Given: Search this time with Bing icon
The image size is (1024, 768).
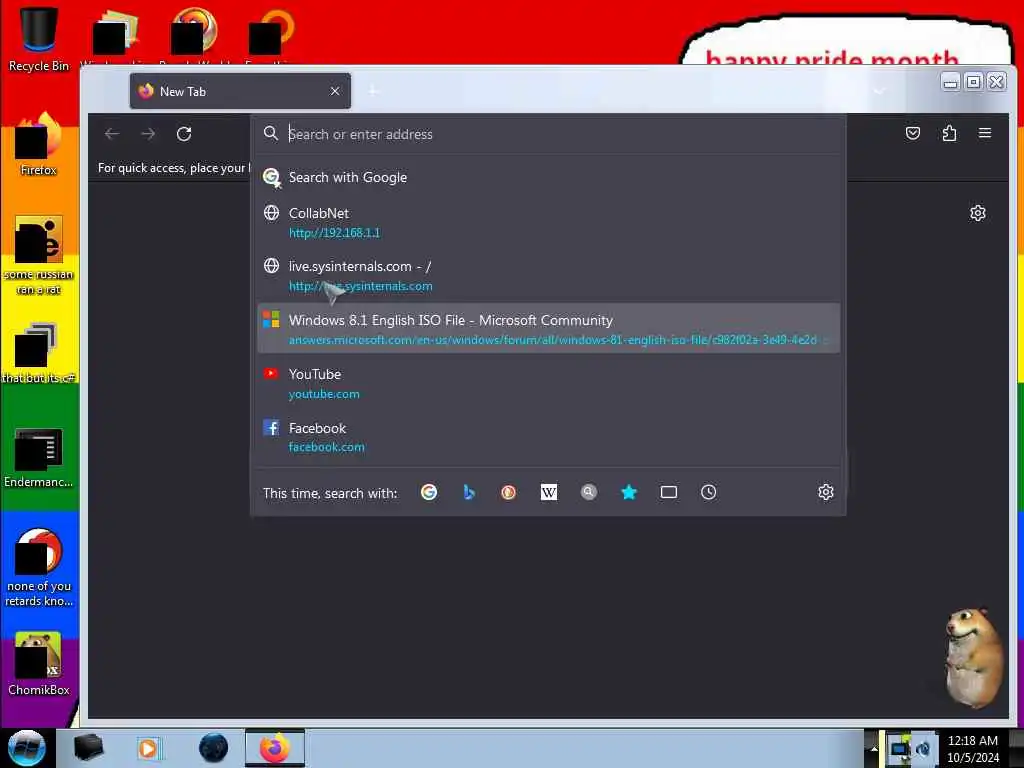Looking at the screenshot, I should coord(469,492).
